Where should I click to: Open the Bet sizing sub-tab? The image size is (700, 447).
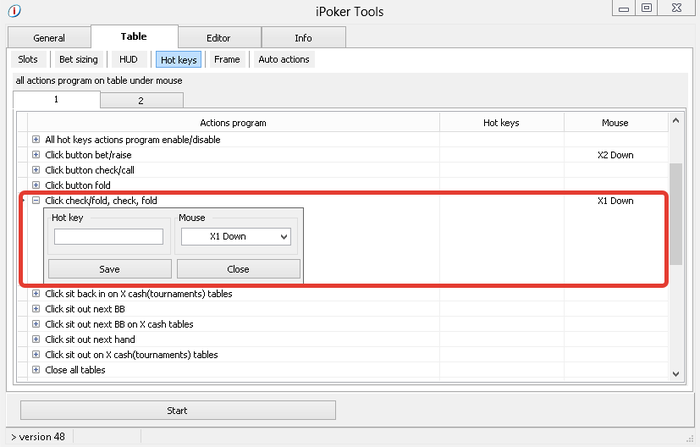pyautogui.click(x=79, y=59)
